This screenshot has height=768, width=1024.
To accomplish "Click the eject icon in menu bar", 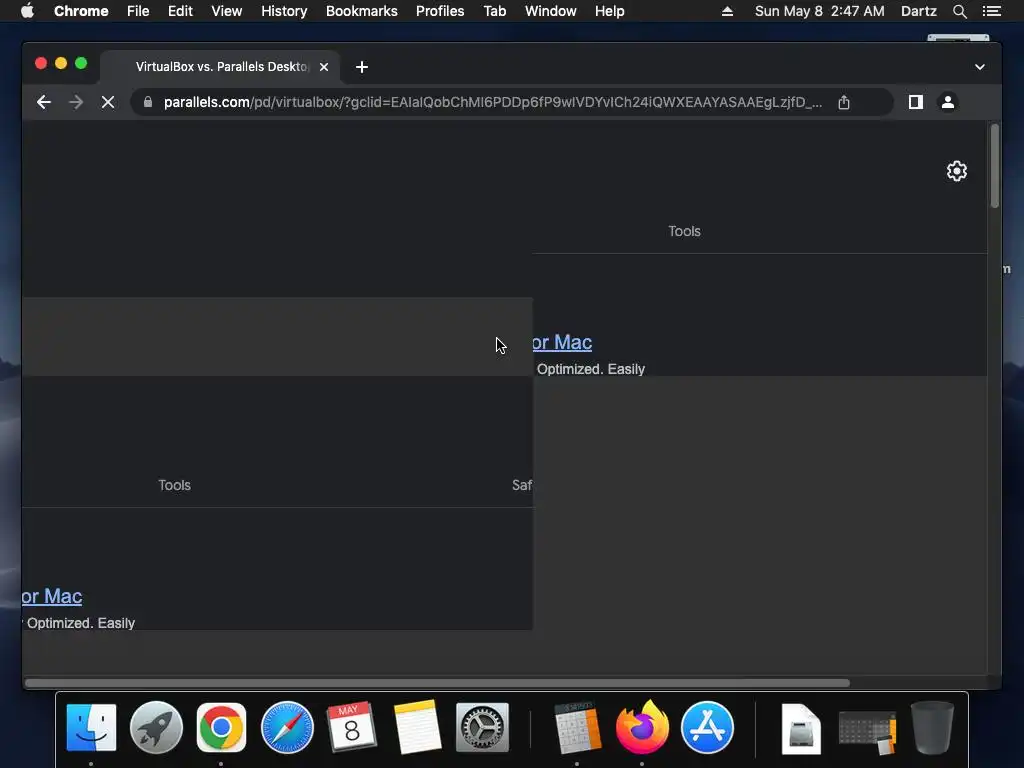I will pos(727,11).
